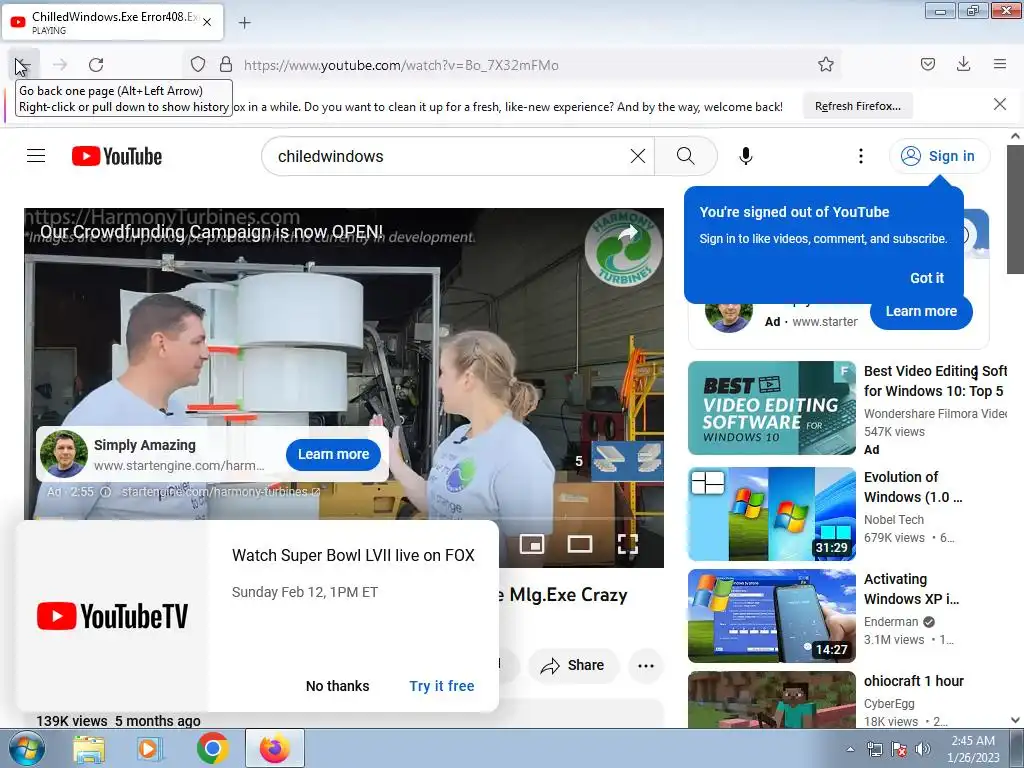This screenshot has width=1024, height=768.
Task: Open the Firefox application menu
Action: pyautogui.click(x=1000, y=64)
